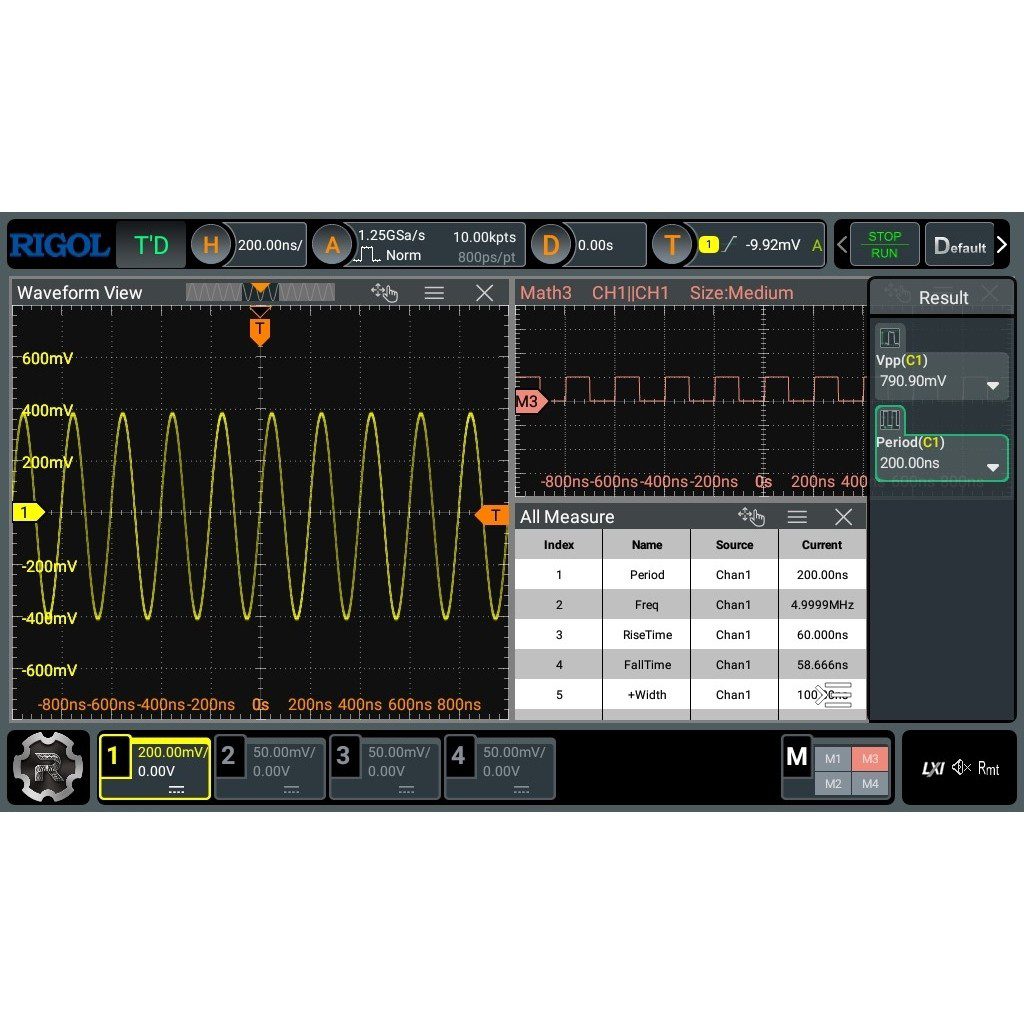Click the Default button
The image size is (1024, 1024).
click(x=959, y=246)
